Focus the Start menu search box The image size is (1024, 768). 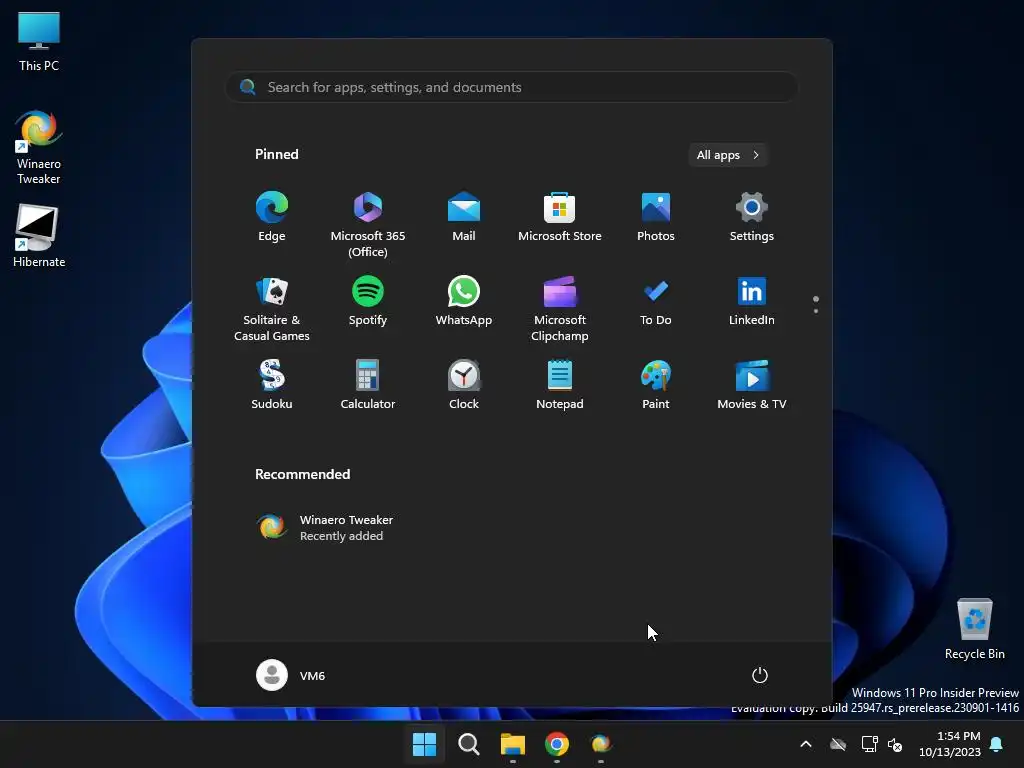click(512, 88)
